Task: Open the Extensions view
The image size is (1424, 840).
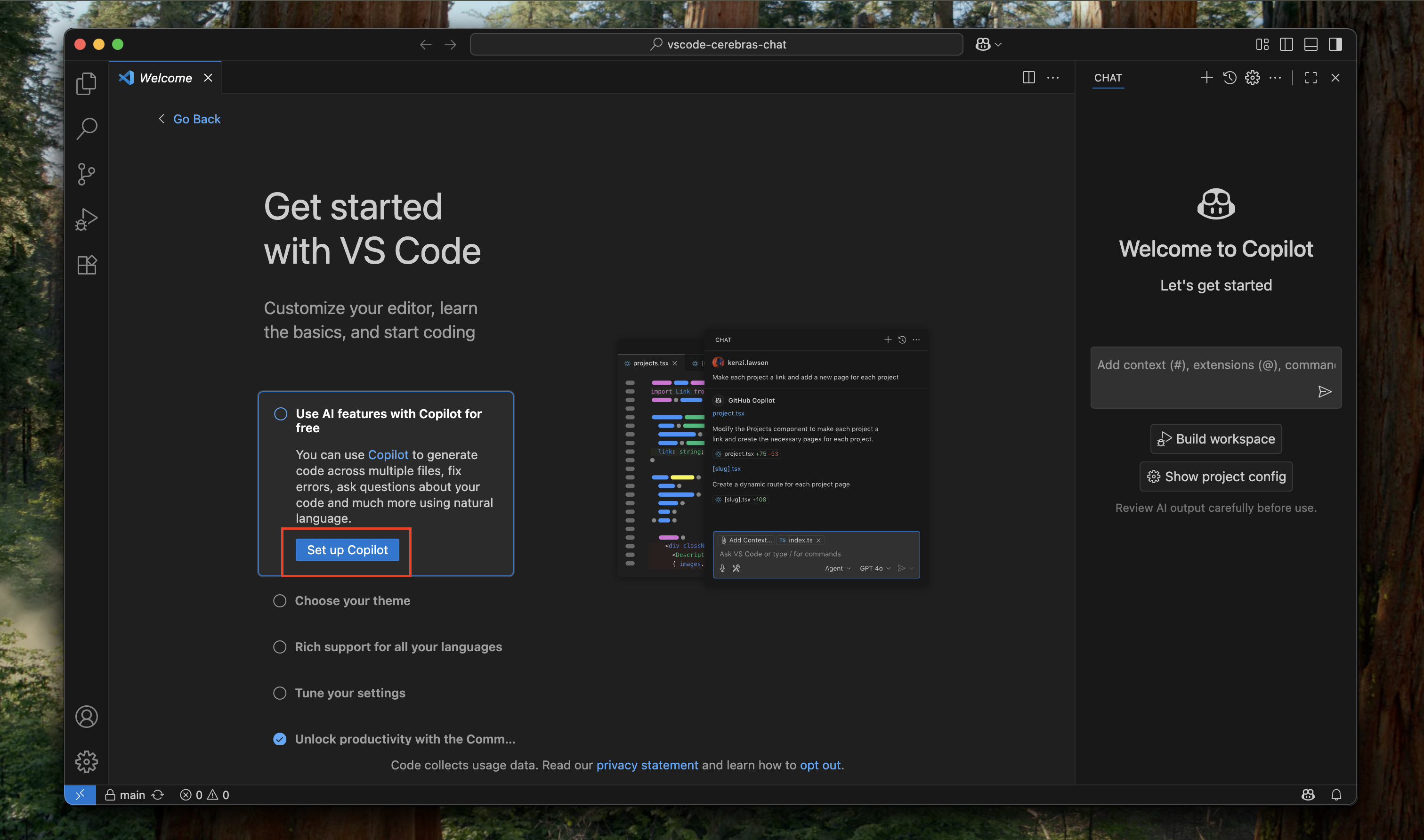Action: pos(86,264)
